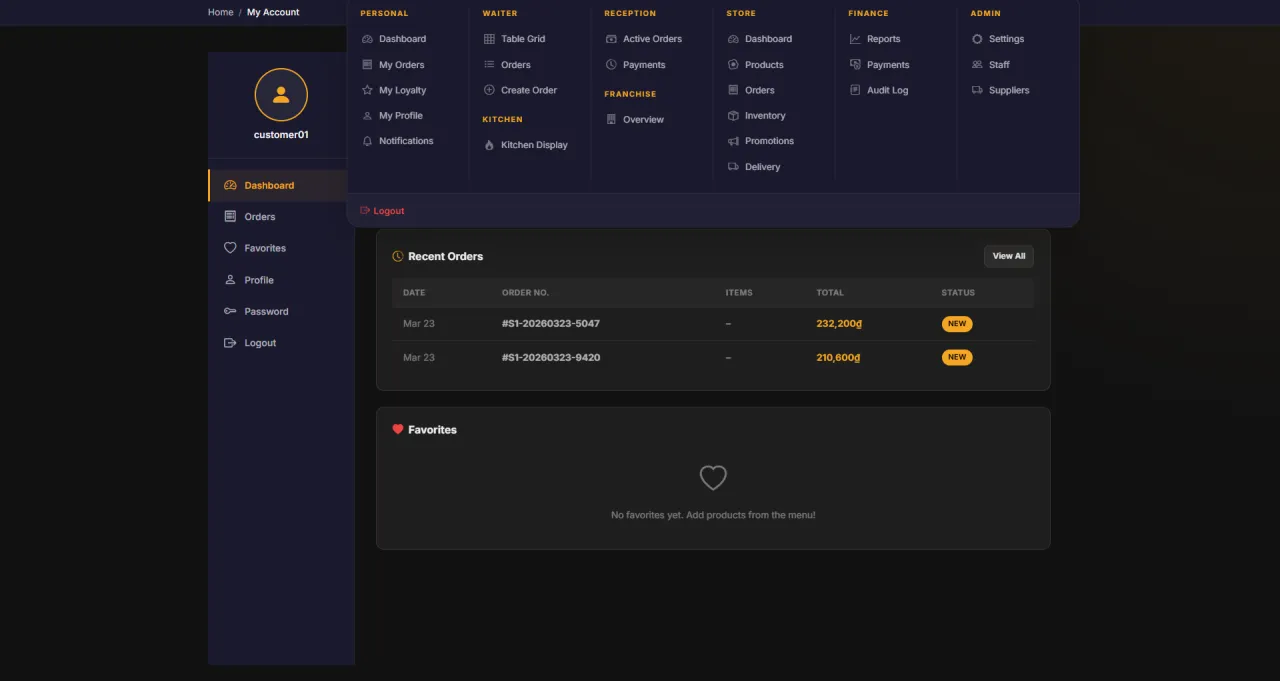Click the Favorites heart icon in sidebar
Image resolution: width=1280 pixels, height=681 pixels.
tap(230, 248)
